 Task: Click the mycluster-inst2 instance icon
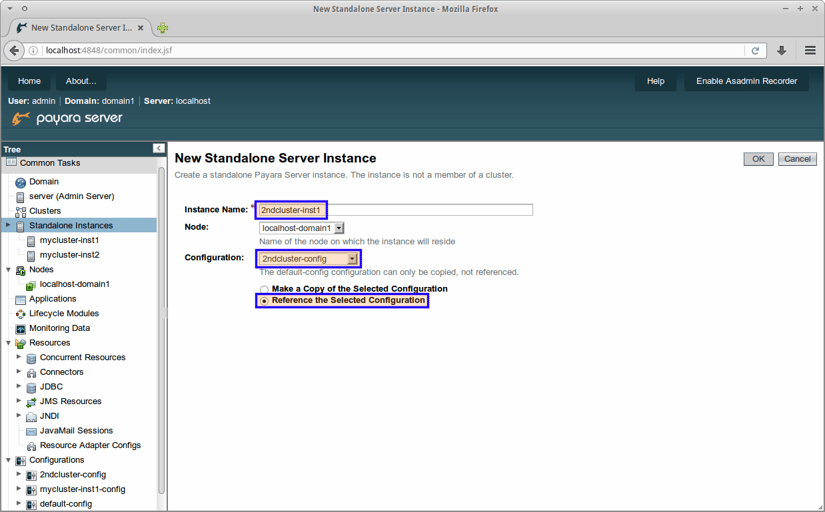click(31, 256)
